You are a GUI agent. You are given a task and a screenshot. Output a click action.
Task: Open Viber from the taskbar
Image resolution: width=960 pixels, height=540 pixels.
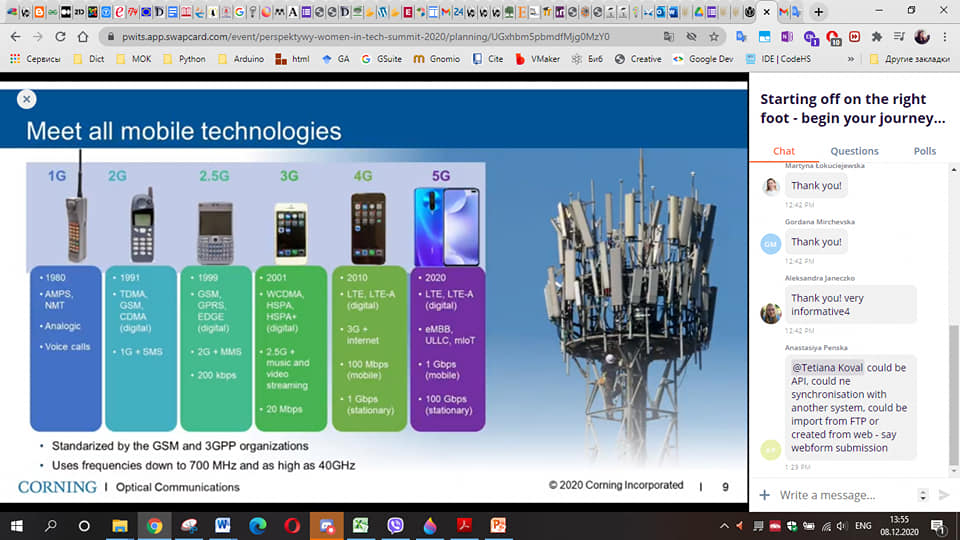(394, 525)
